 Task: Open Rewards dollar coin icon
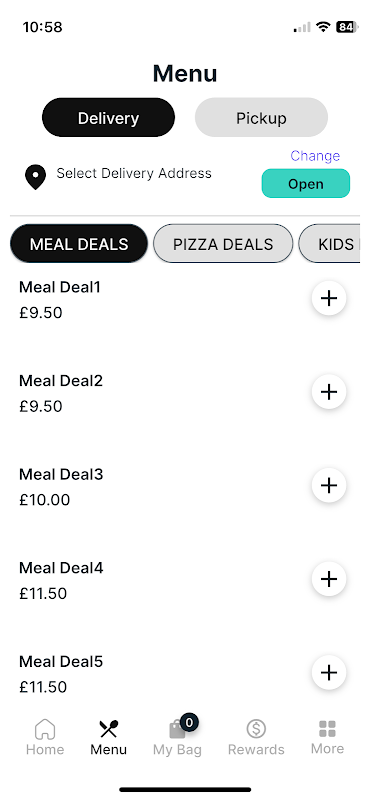256,729
